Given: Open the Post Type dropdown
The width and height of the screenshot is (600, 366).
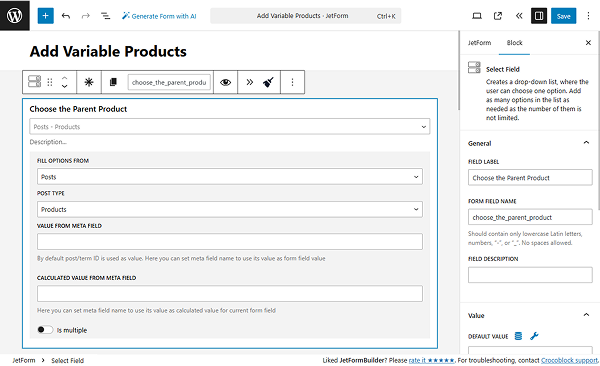Looking at the screenshot, I should click(x=230, y=209).
